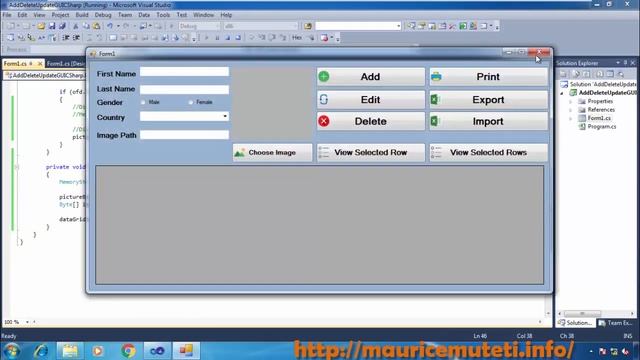Screen dimensions: 640x360
Task: Click Show All Files icon in Solution Explorer
Action: [x=576, y=74]
